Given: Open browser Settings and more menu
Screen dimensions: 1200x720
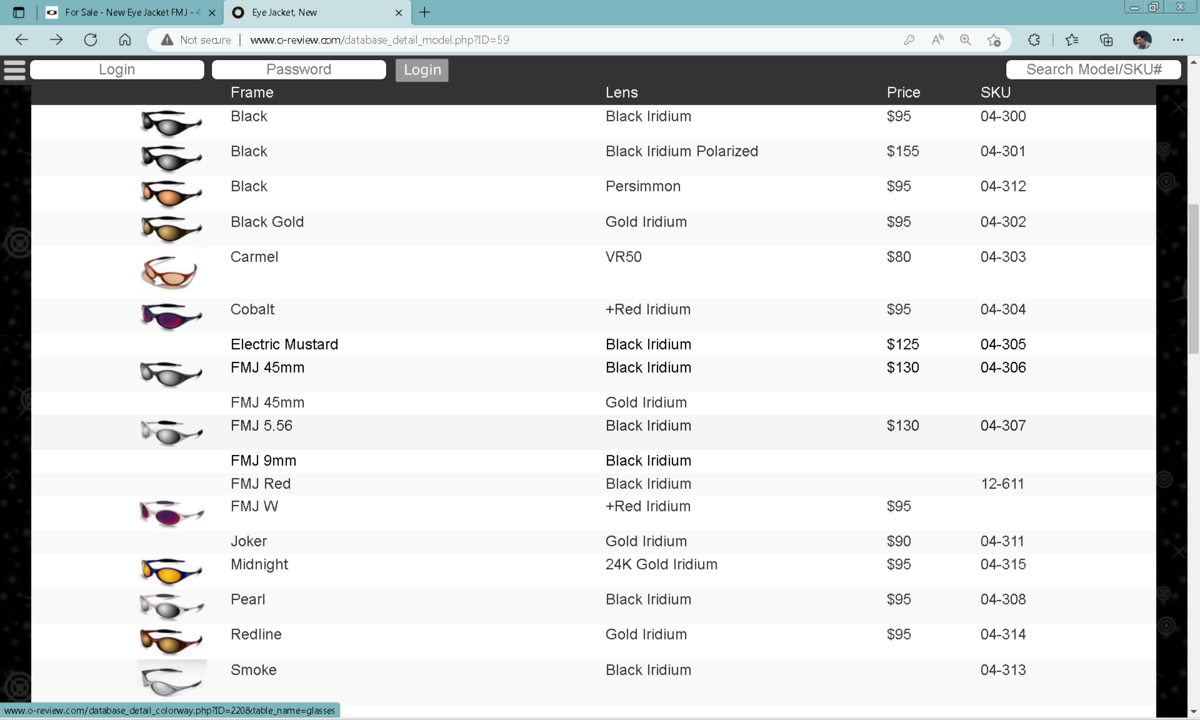Looking at the screenshot, I should coord(1177,40).
